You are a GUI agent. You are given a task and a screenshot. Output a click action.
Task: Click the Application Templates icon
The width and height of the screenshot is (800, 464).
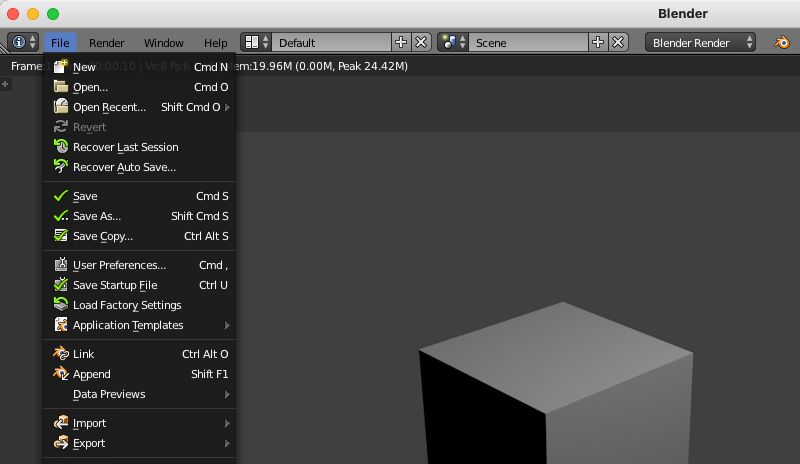(61, 324)
